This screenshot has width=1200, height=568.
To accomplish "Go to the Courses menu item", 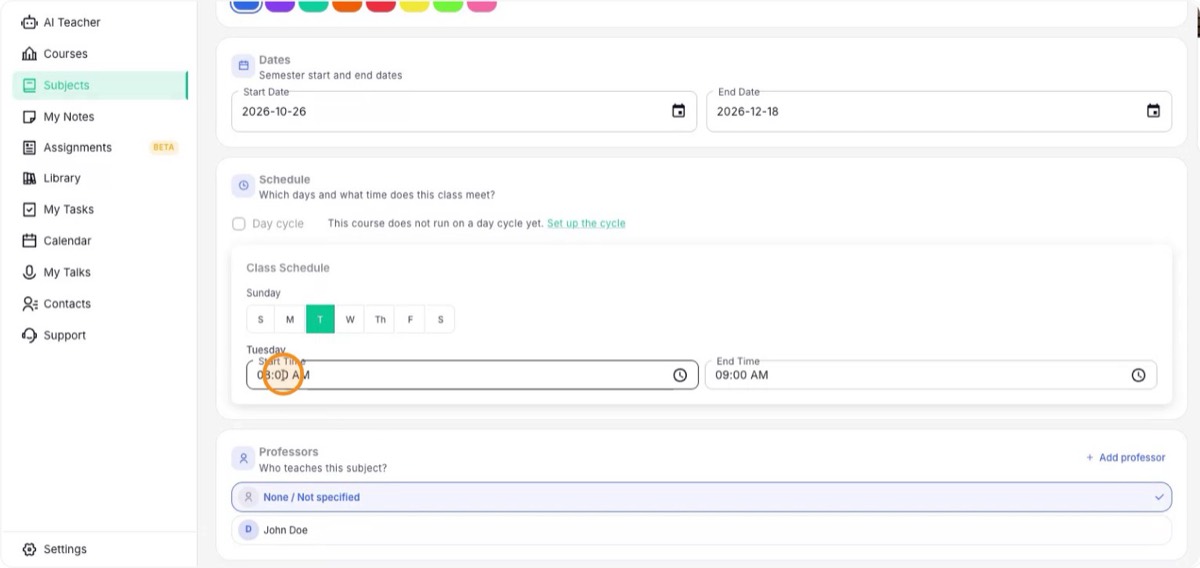I will point(100,54).
